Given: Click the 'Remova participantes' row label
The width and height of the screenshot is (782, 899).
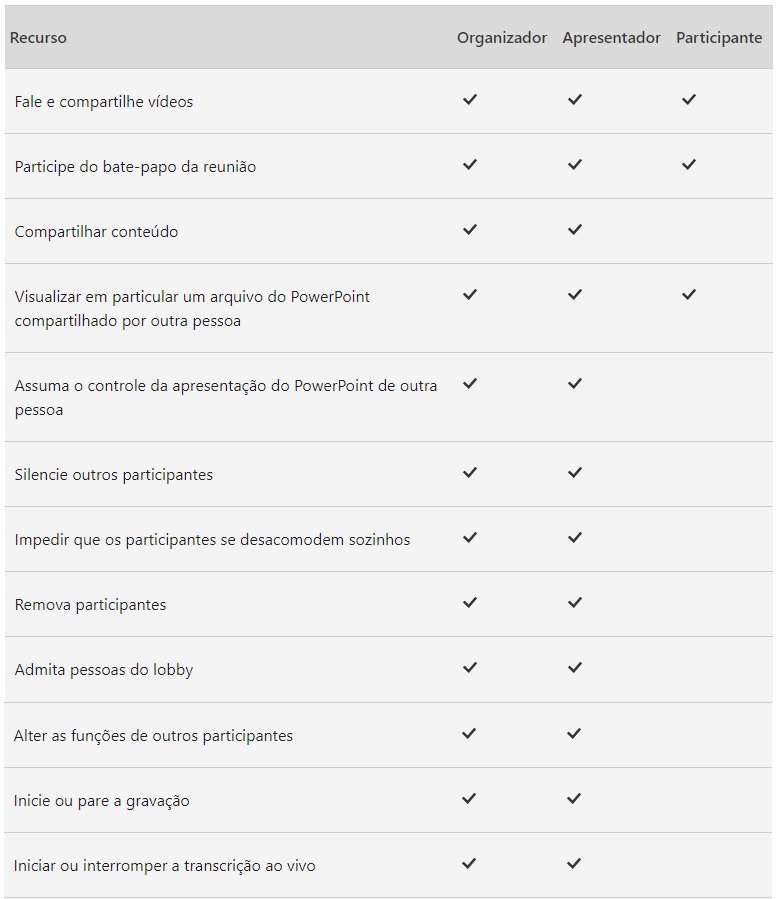Looking at the screenshot, I should [90, 605].
